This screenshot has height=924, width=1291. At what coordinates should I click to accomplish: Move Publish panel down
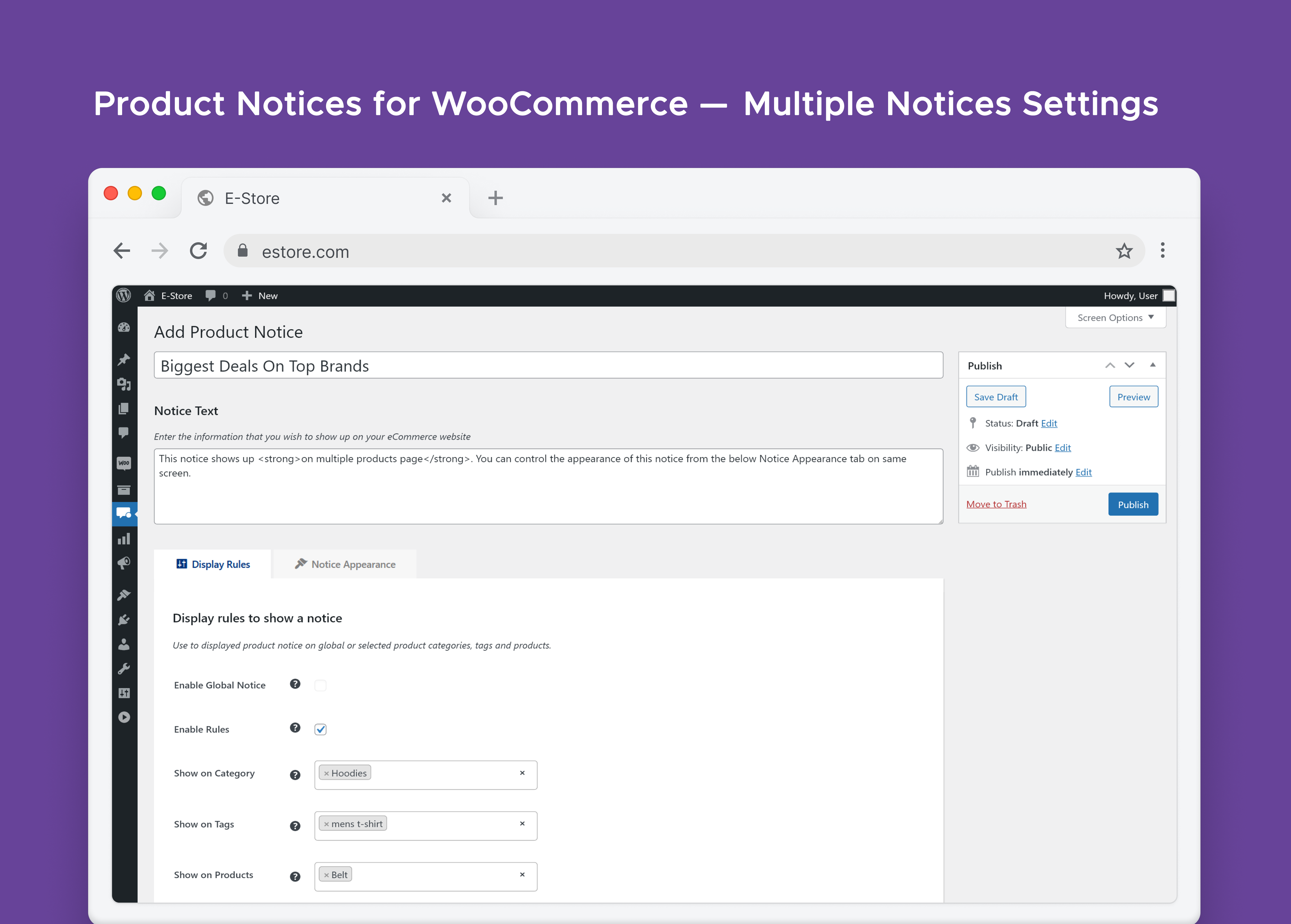(x=1129, y=365)
